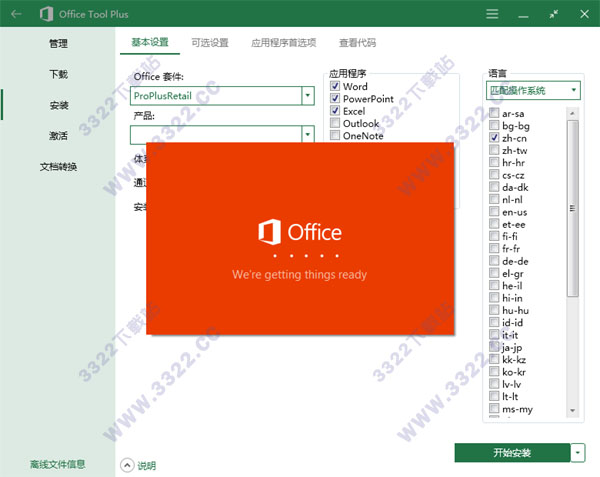This screenshot has height=477, width=600.
Task: Check the zh-tw language
Action: [494, 150]
